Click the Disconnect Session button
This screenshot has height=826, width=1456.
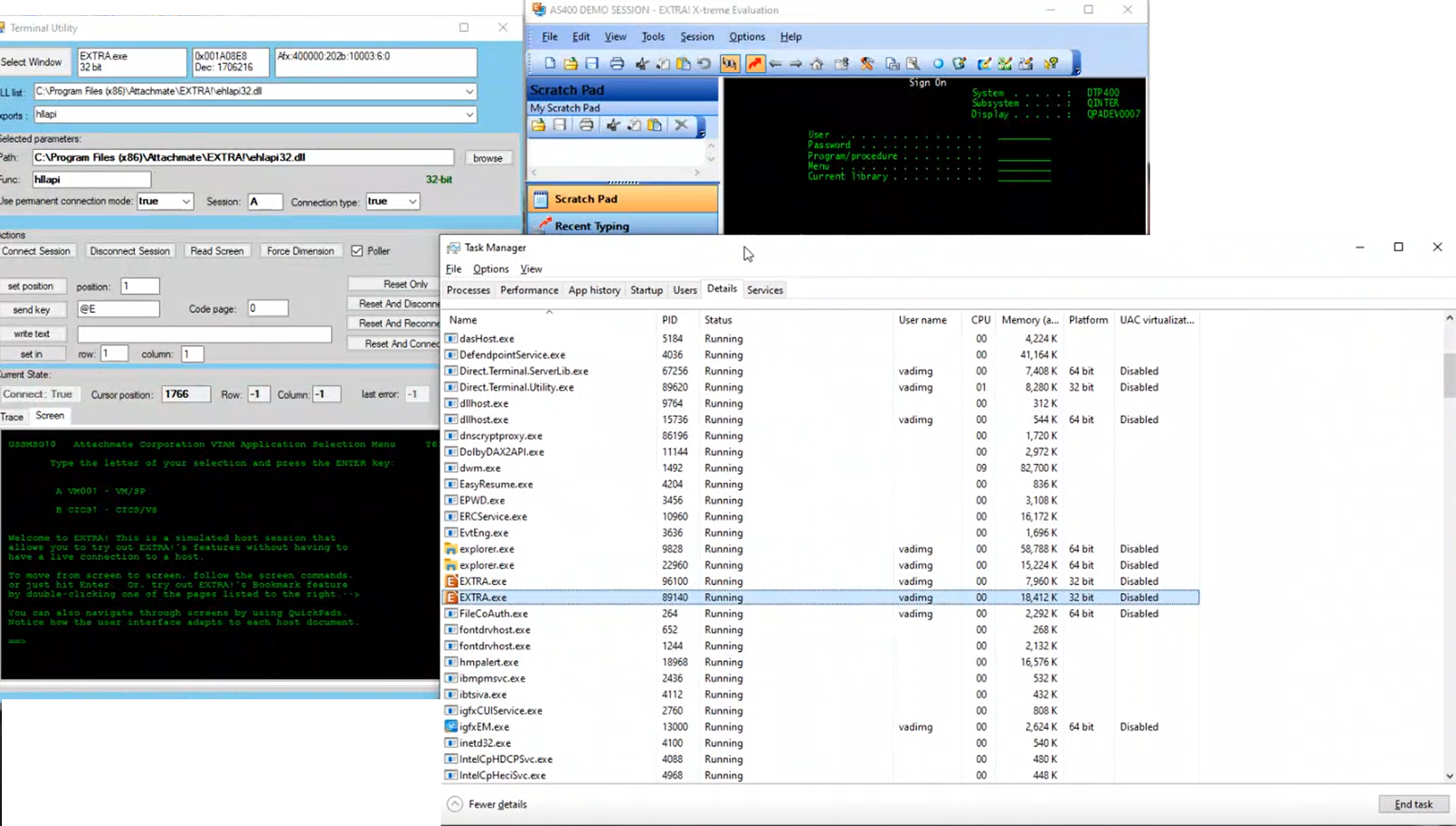click(129, 251)
